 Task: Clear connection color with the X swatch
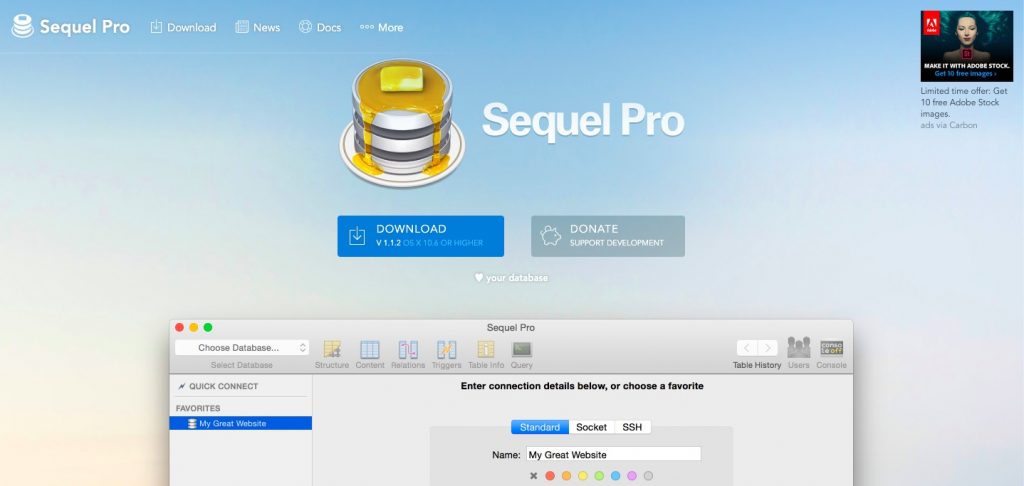click(x=534, y=476)
